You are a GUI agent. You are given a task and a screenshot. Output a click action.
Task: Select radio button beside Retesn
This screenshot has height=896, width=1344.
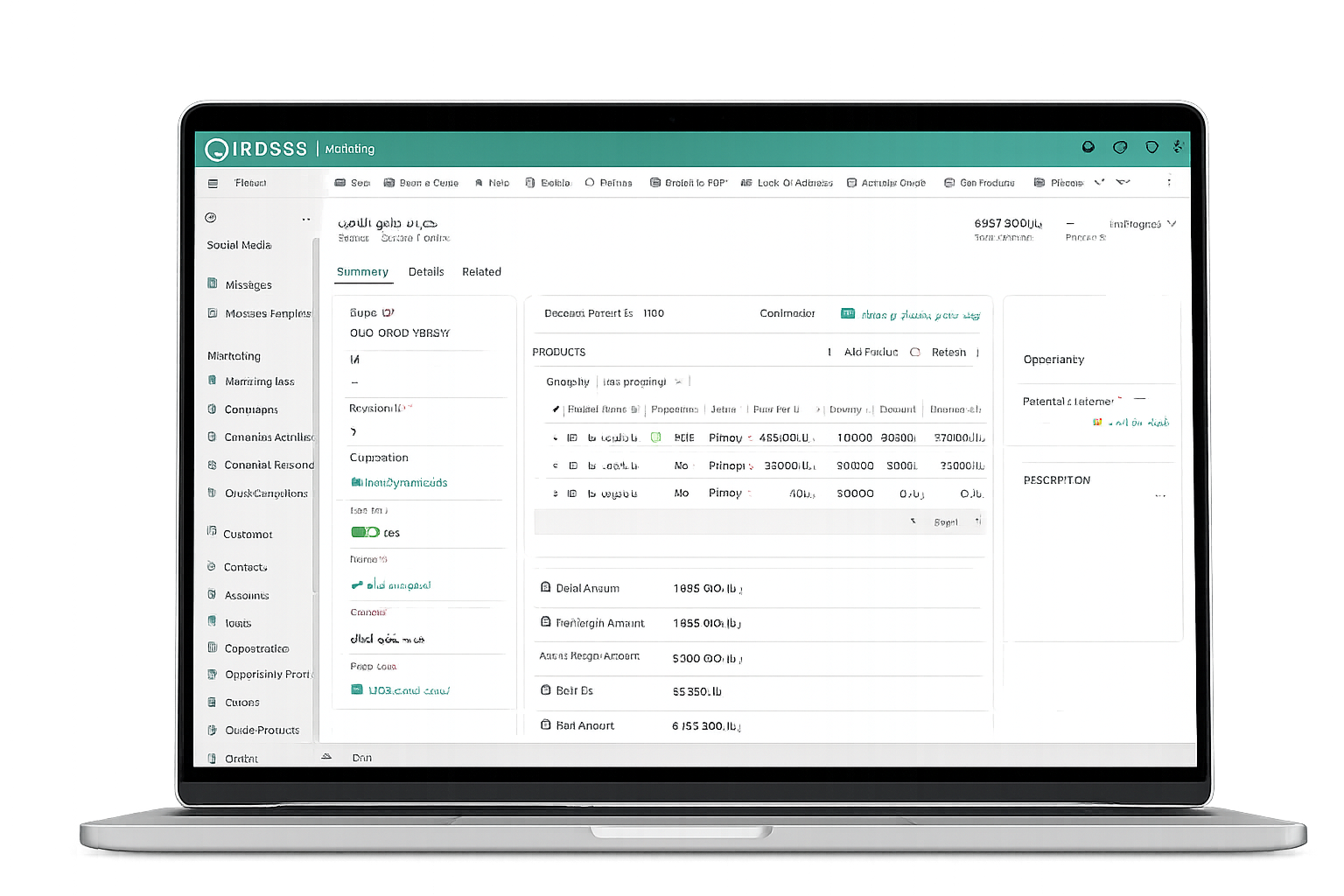pos(915,353)
